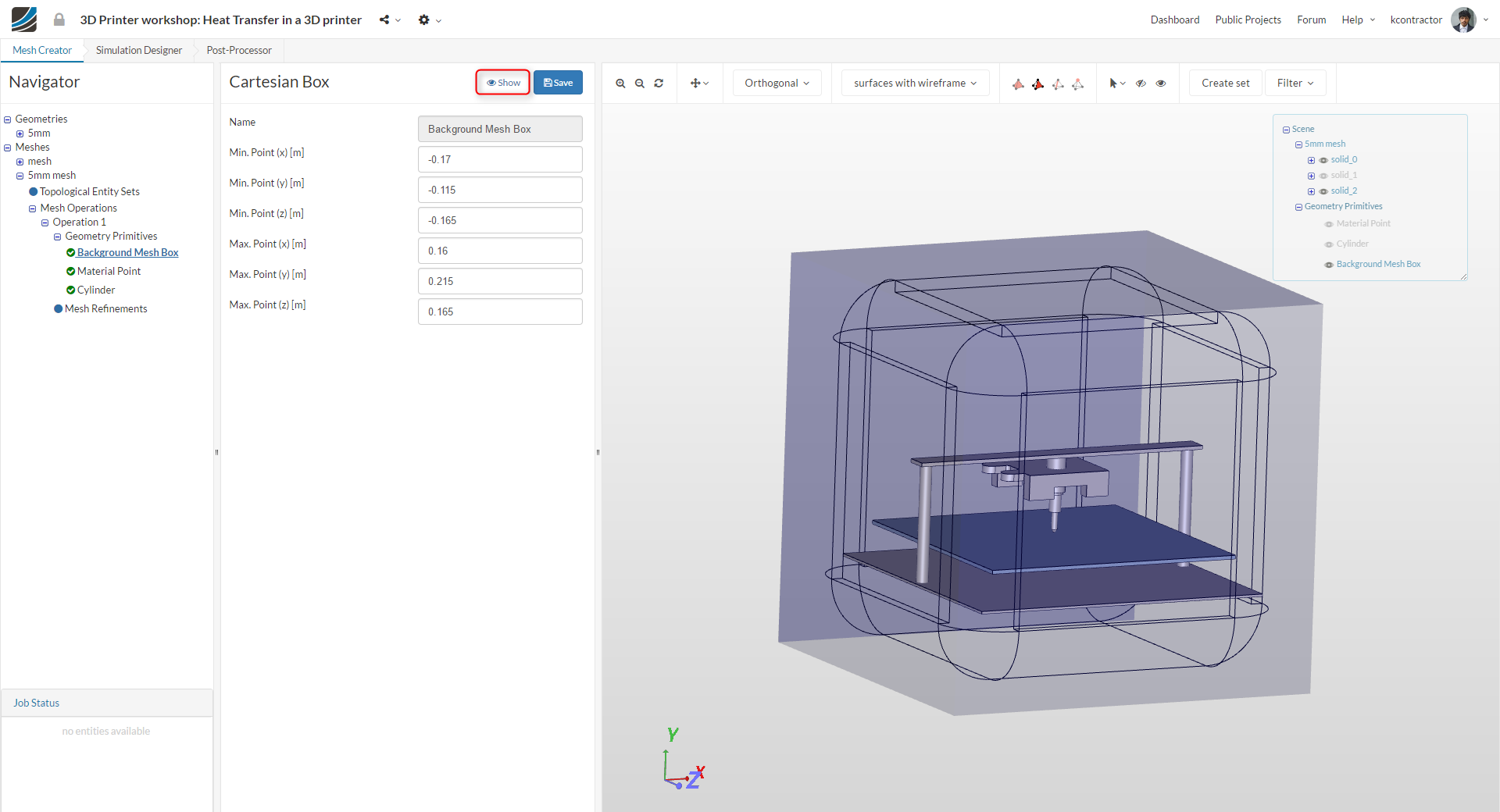Show the Cylinder primitive via eye icon
Screen dimensions: 1500x812
click(x=1329, y=244)
